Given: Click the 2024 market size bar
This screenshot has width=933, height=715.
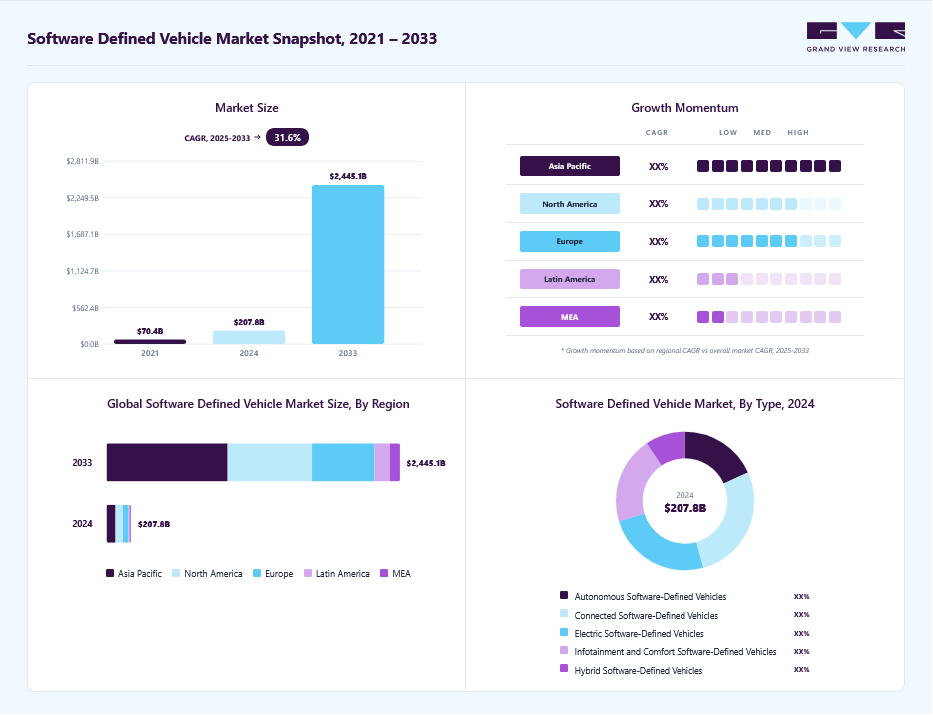Looking at the screenshot, I should pyautogui.click(x=249, y=337).
